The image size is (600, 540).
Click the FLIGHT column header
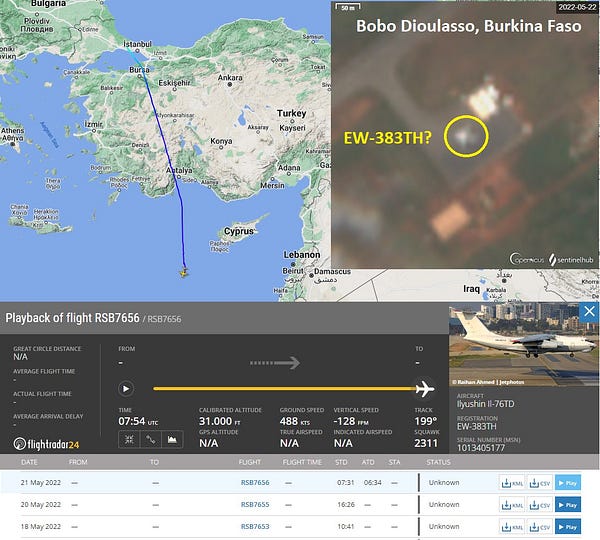coord(249,462)
